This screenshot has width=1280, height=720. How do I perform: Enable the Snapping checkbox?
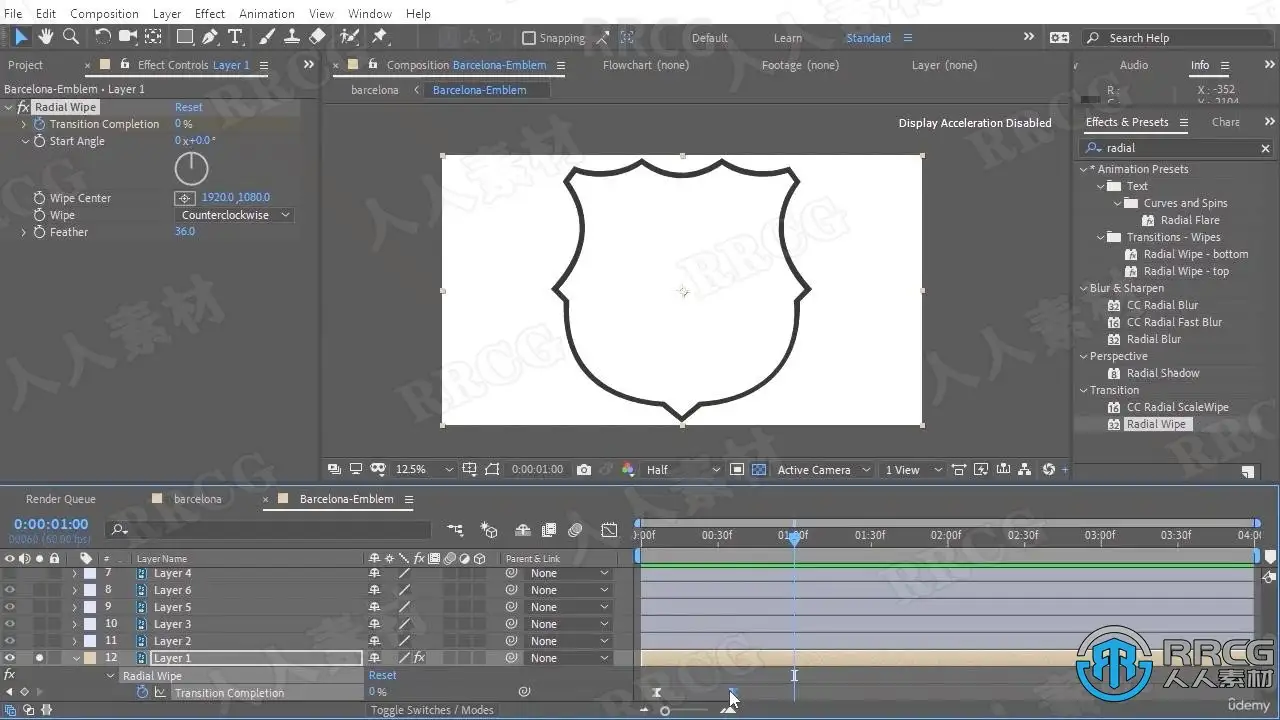click(x=529, y=38)
